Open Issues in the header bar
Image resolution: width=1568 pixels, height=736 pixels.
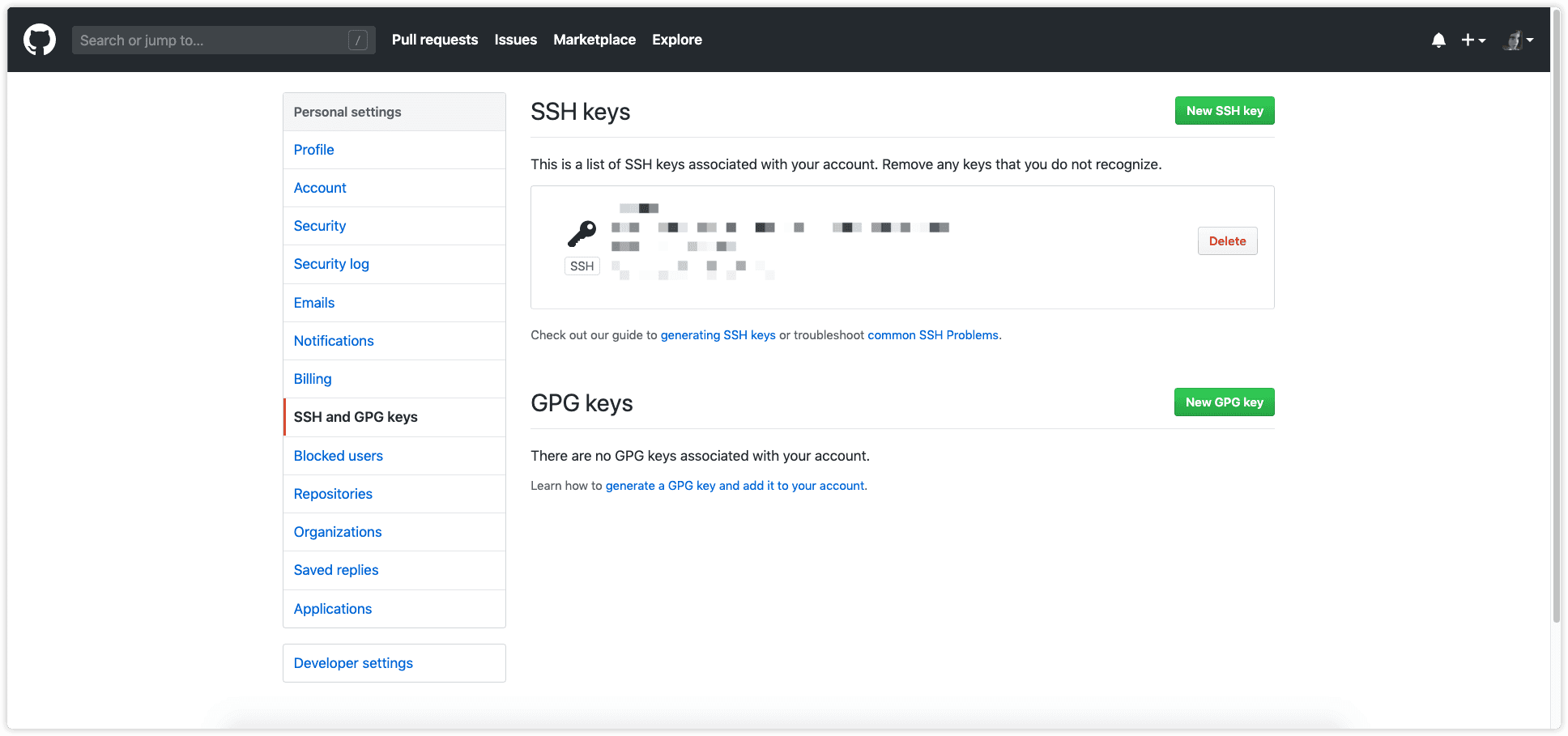tap(516, 40)
